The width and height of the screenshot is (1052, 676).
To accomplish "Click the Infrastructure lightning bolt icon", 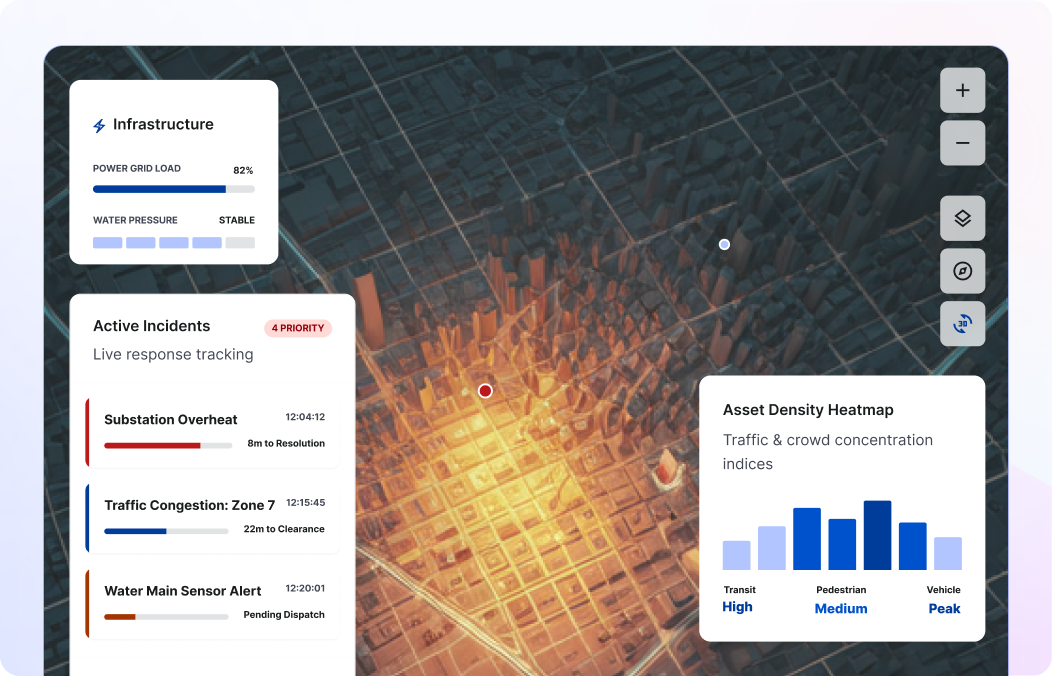I will pyautogui.click(x=98, y=124).
